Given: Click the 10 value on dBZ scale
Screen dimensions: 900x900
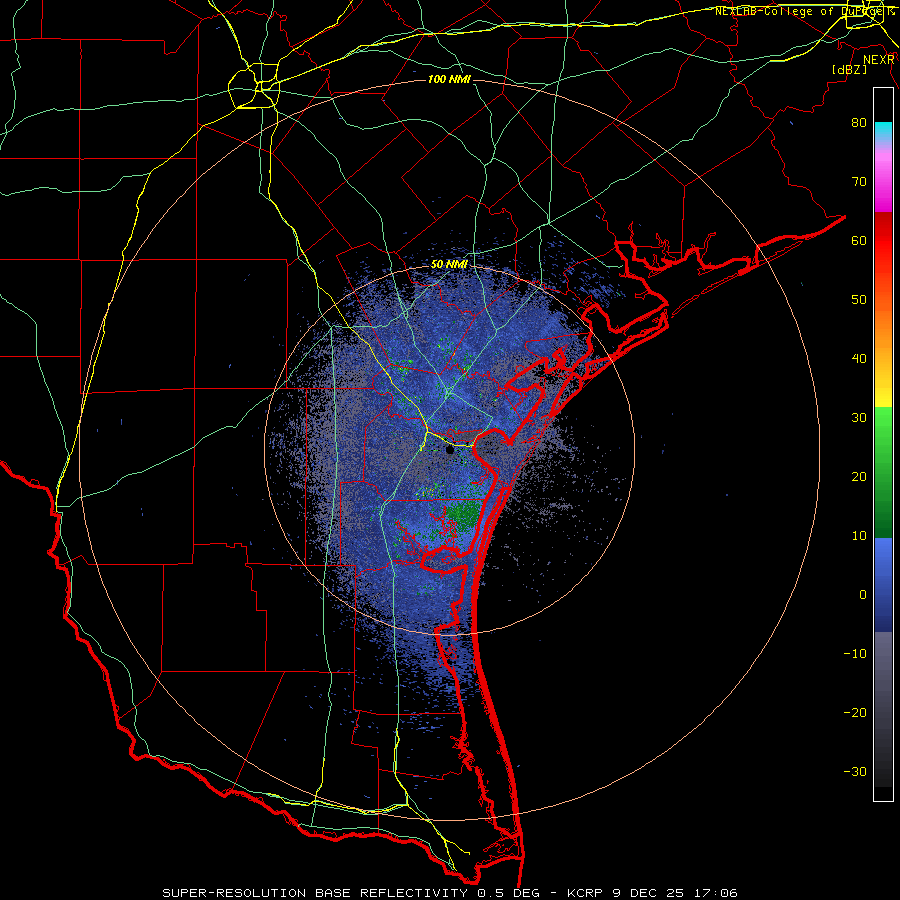Looking at the screenshot, I should (x=859, y=536).
